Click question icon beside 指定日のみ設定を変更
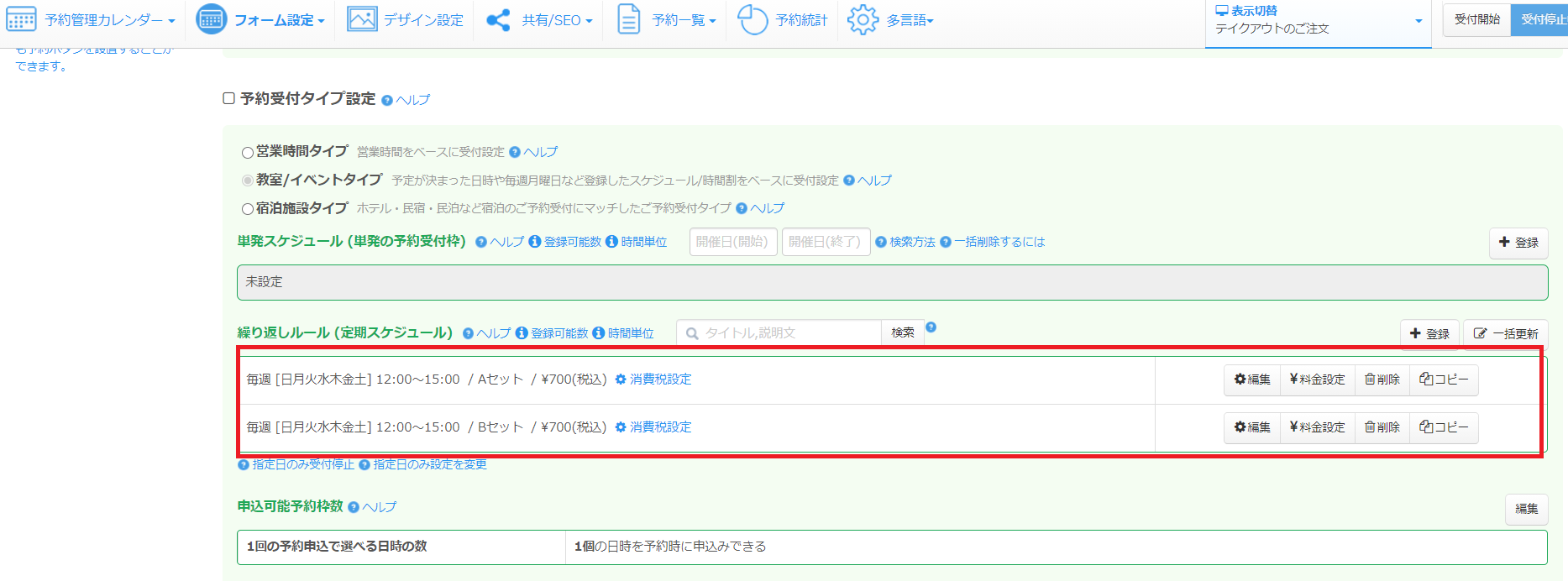1568x581 pixels. click(364, 464)
